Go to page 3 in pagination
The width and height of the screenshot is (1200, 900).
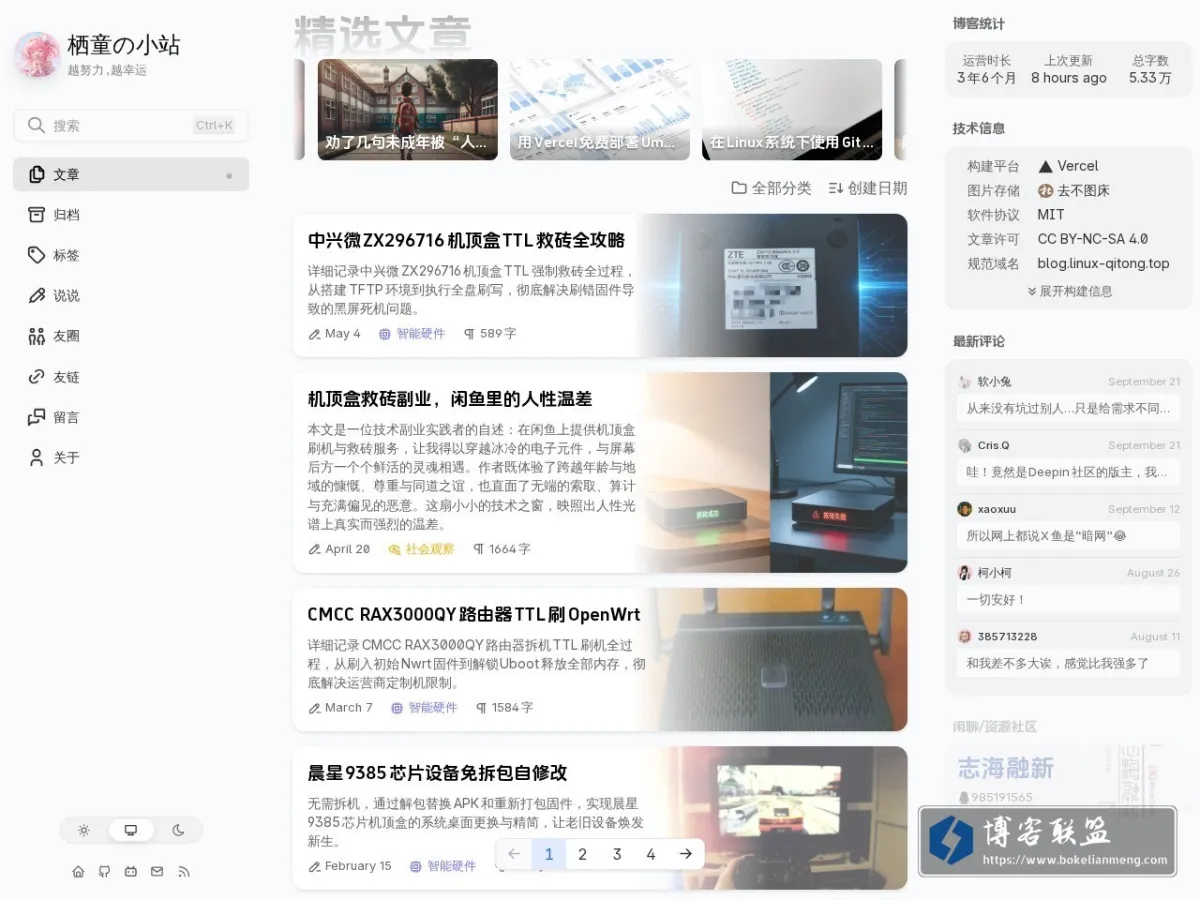[x=617, y=854]
